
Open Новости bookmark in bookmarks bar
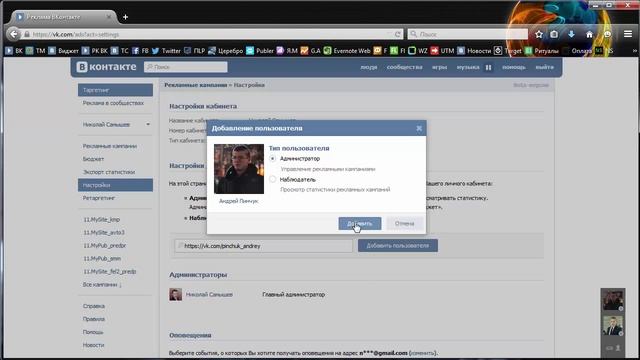[474, 51]
